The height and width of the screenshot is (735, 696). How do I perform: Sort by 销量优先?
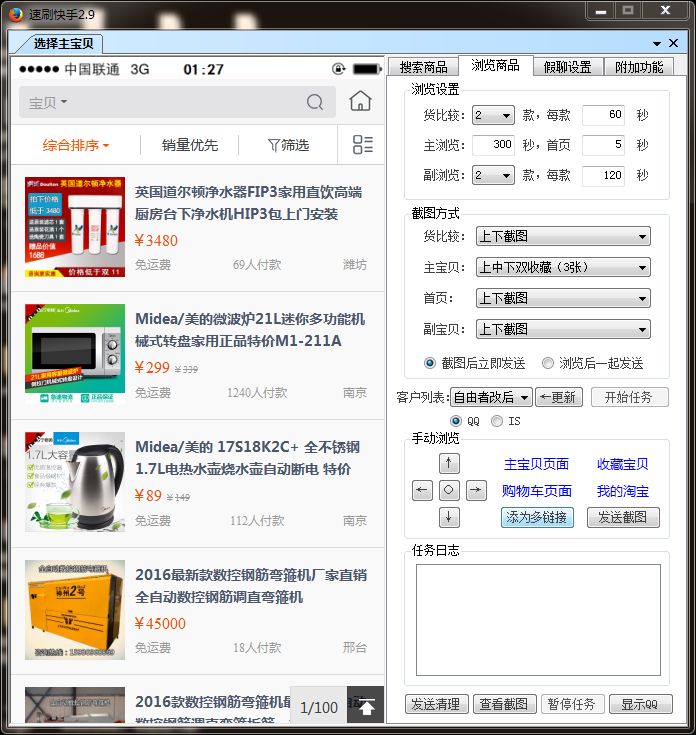[190, 145]
